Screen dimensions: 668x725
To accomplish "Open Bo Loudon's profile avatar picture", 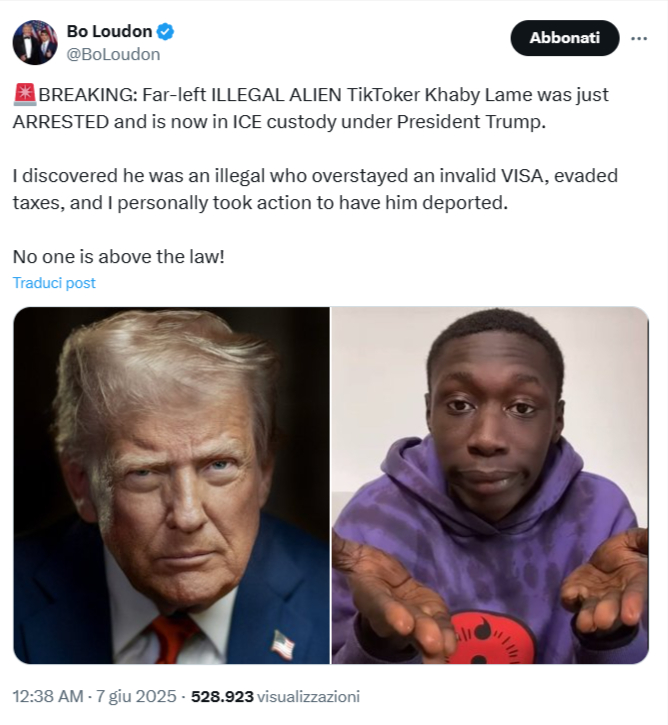I will click(35, 42).
